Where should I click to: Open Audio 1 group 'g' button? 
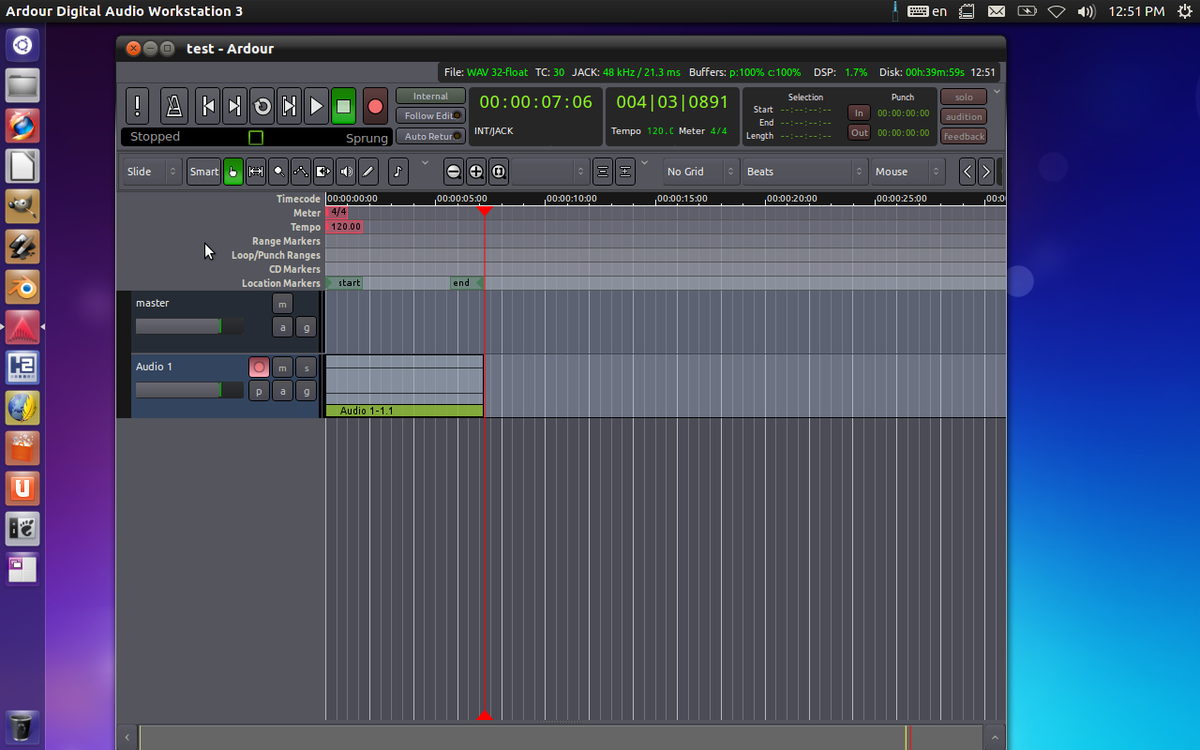[307, 391]
